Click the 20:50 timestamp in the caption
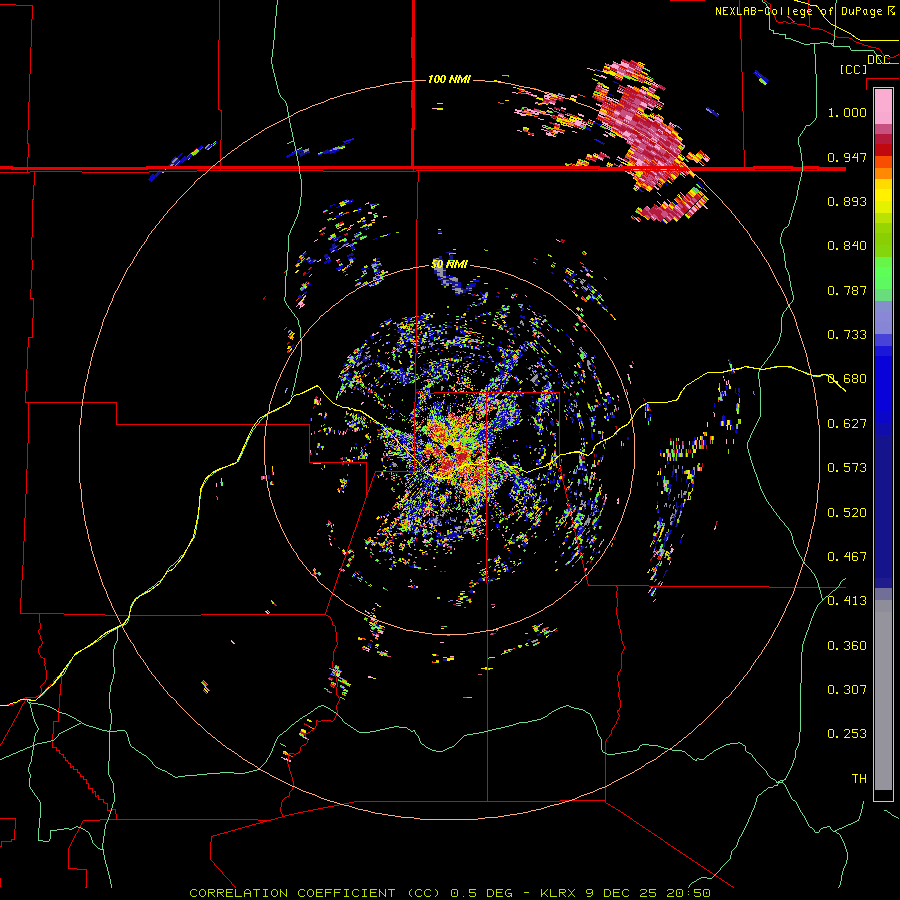The width and height of the screenshot is (900, 900). (688, 893)
